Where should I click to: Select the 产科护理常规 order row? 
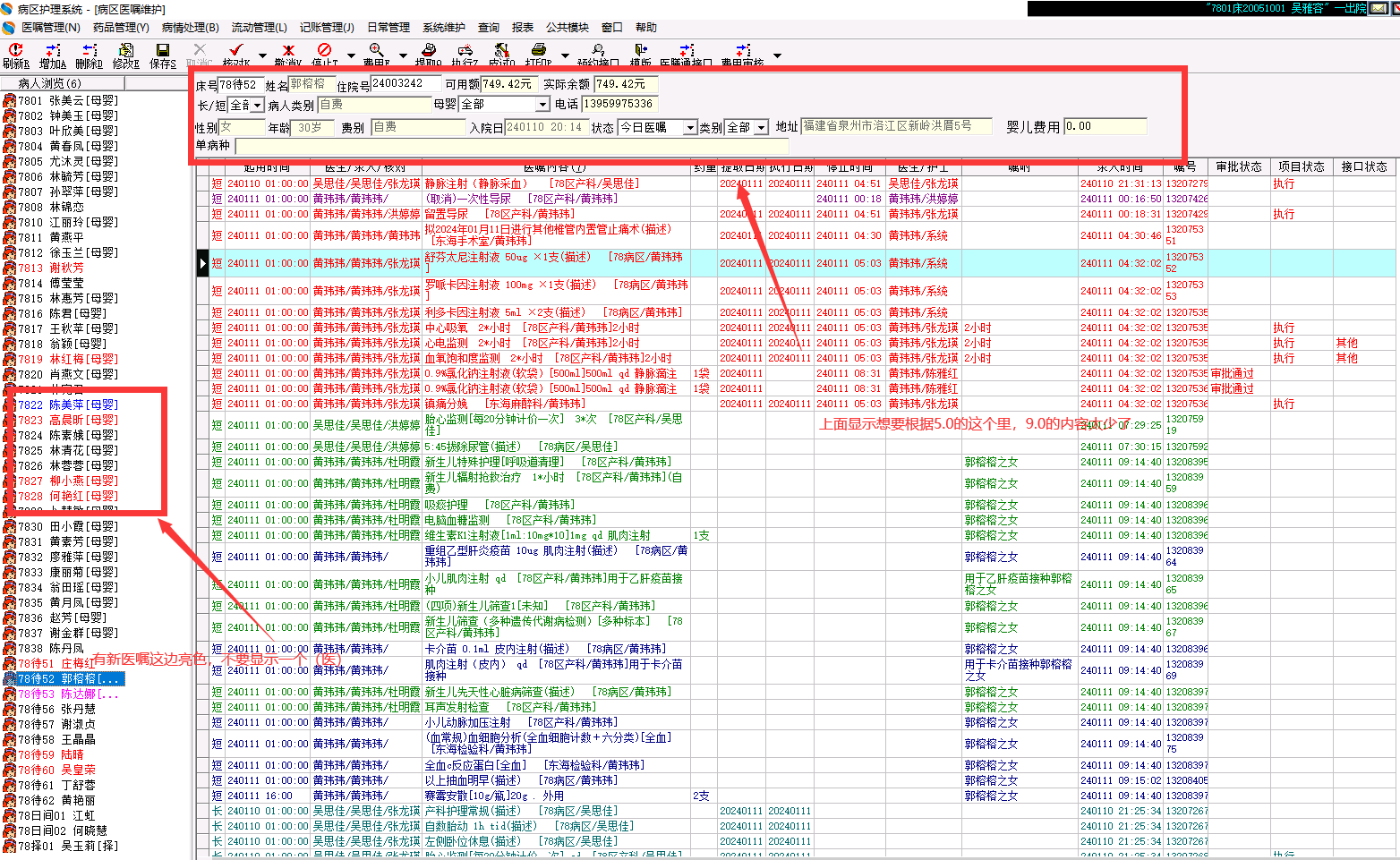[x=797, y=811]
